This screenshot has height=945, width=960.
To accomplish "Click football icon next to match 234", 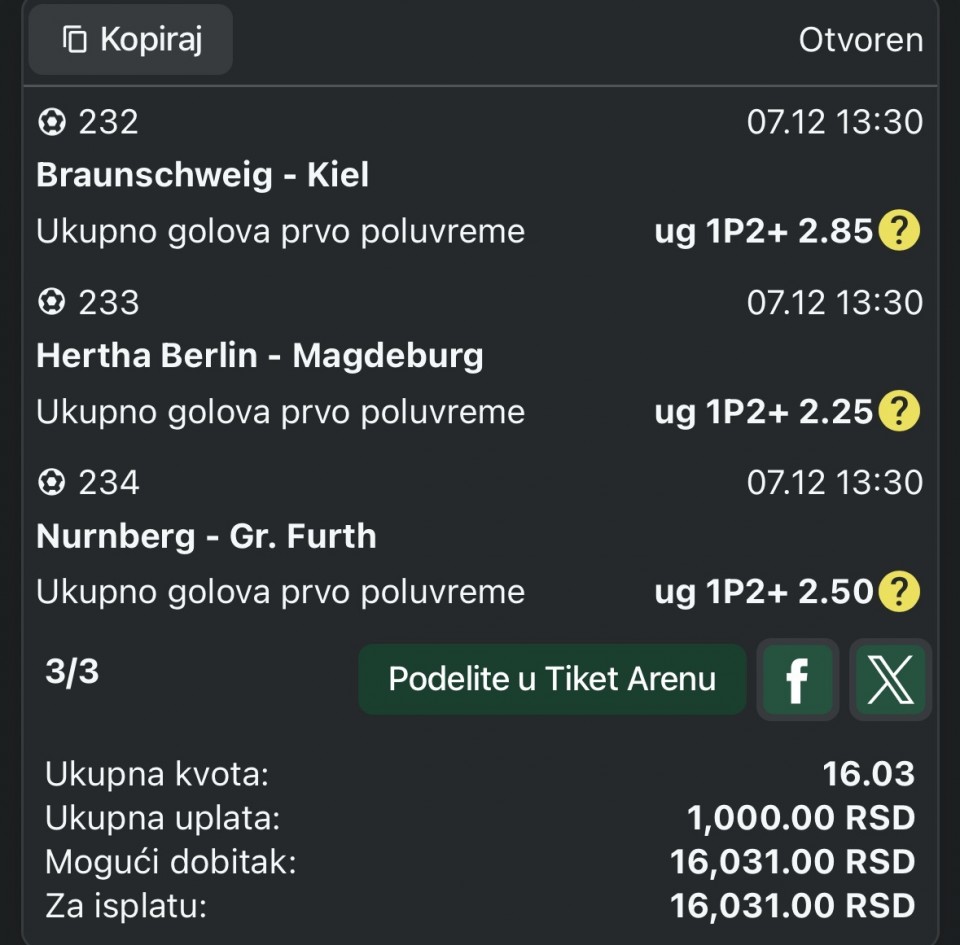I will [51, 483].
